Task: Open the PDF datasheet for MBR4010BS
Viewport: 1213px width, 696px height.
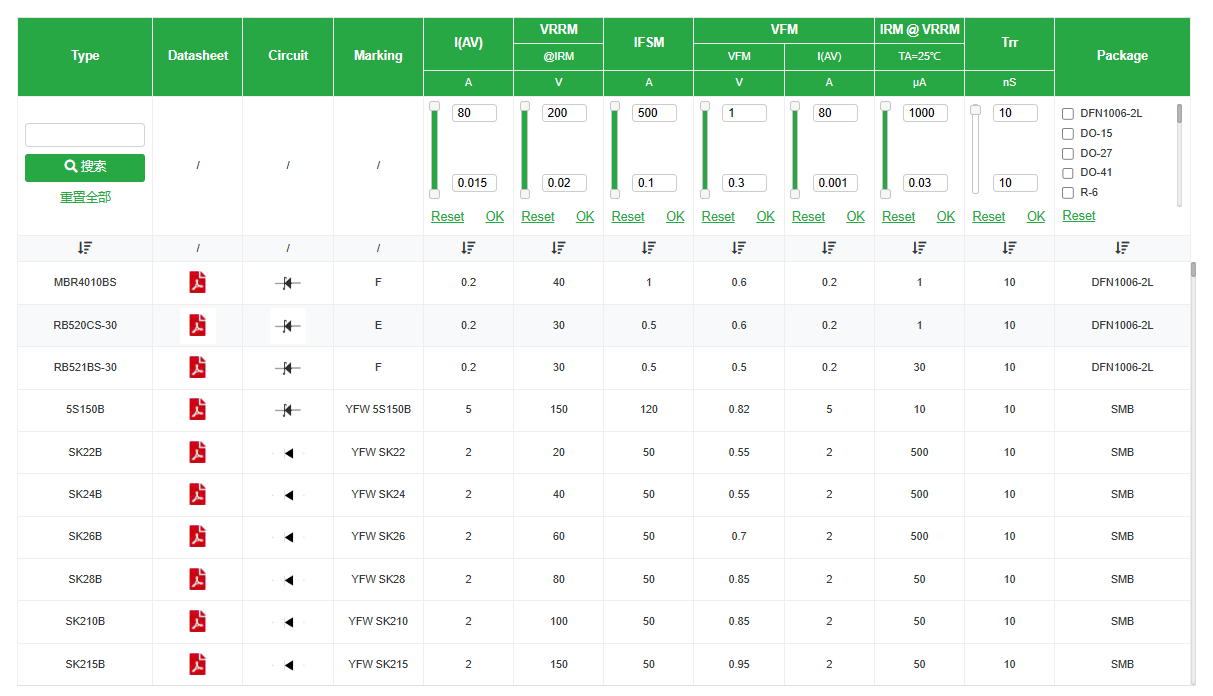Action: [197, 283]
